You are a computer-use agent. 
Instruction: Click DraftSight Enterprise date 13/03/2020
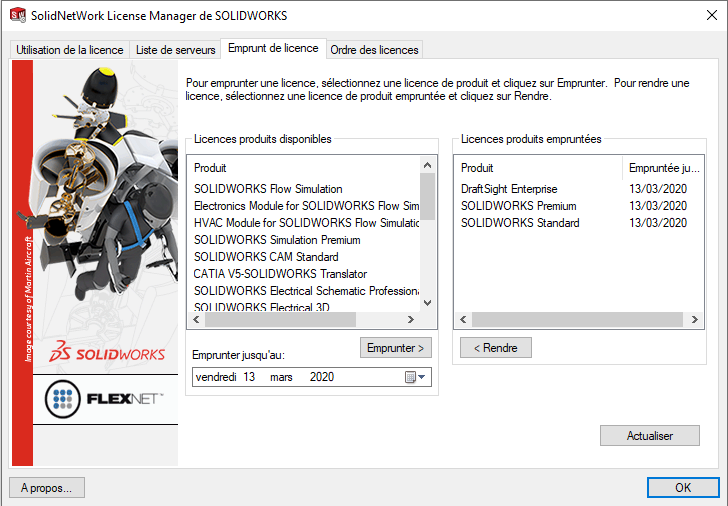pos(658,189)
